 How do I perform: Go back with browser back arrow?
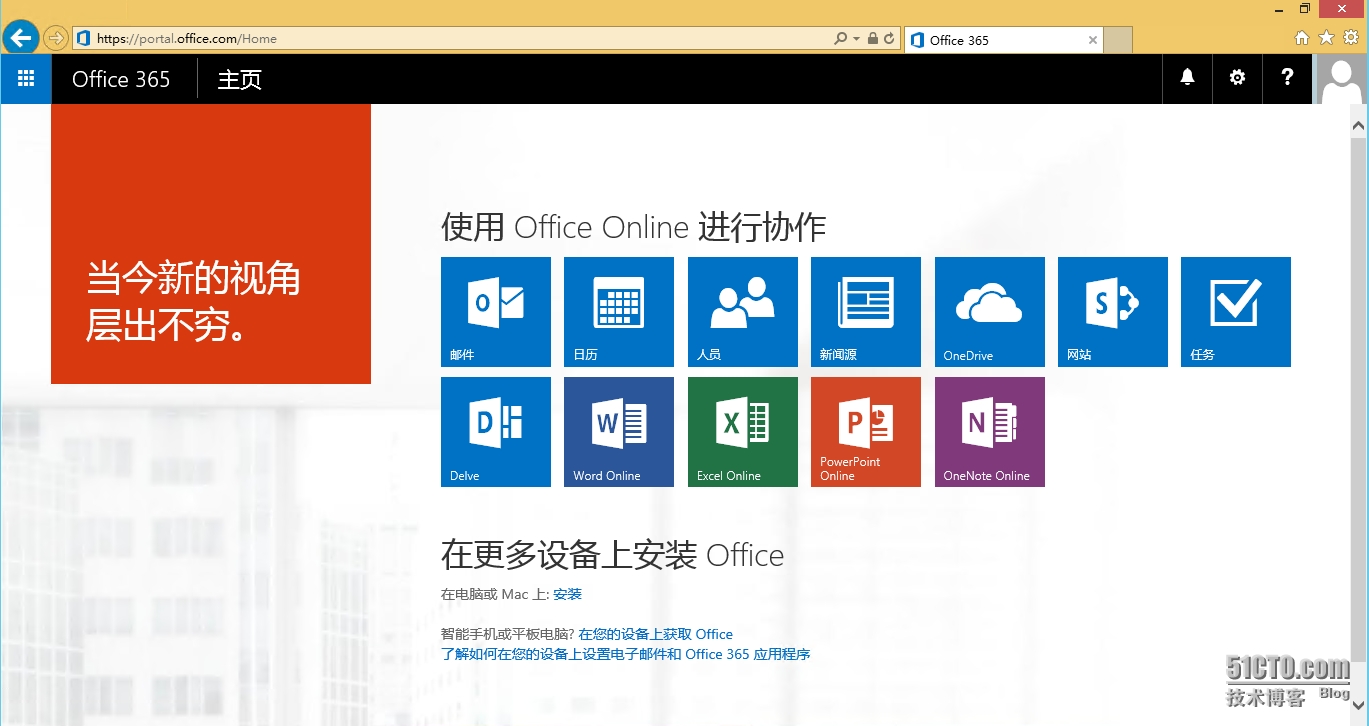21,38
